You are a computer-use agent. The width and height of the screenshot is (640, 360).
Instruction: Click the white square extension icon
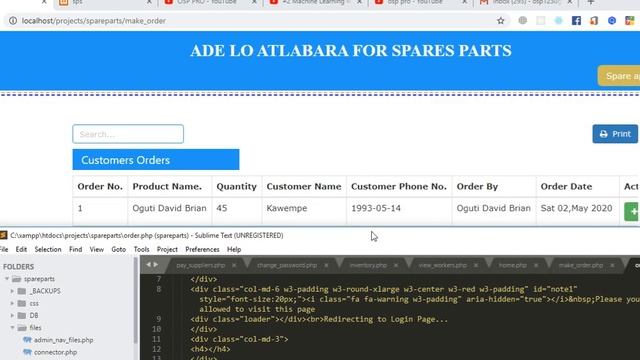[x=540, y=20]
